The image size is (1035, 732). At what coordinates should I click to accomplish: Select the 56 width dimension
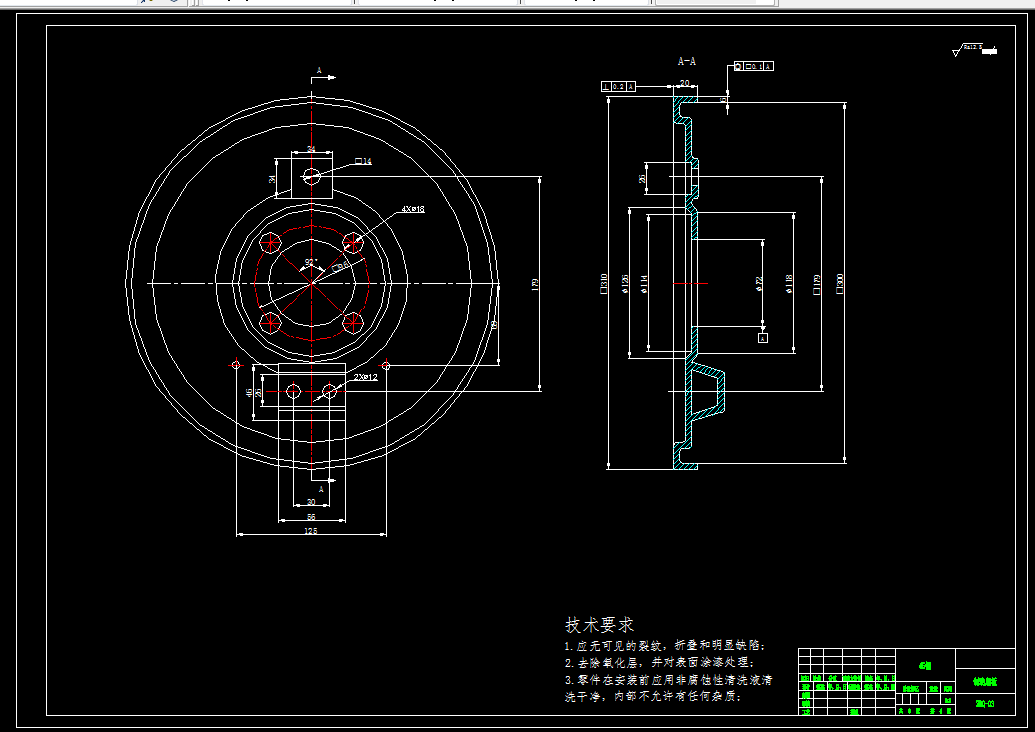click(x=311, y=517)
